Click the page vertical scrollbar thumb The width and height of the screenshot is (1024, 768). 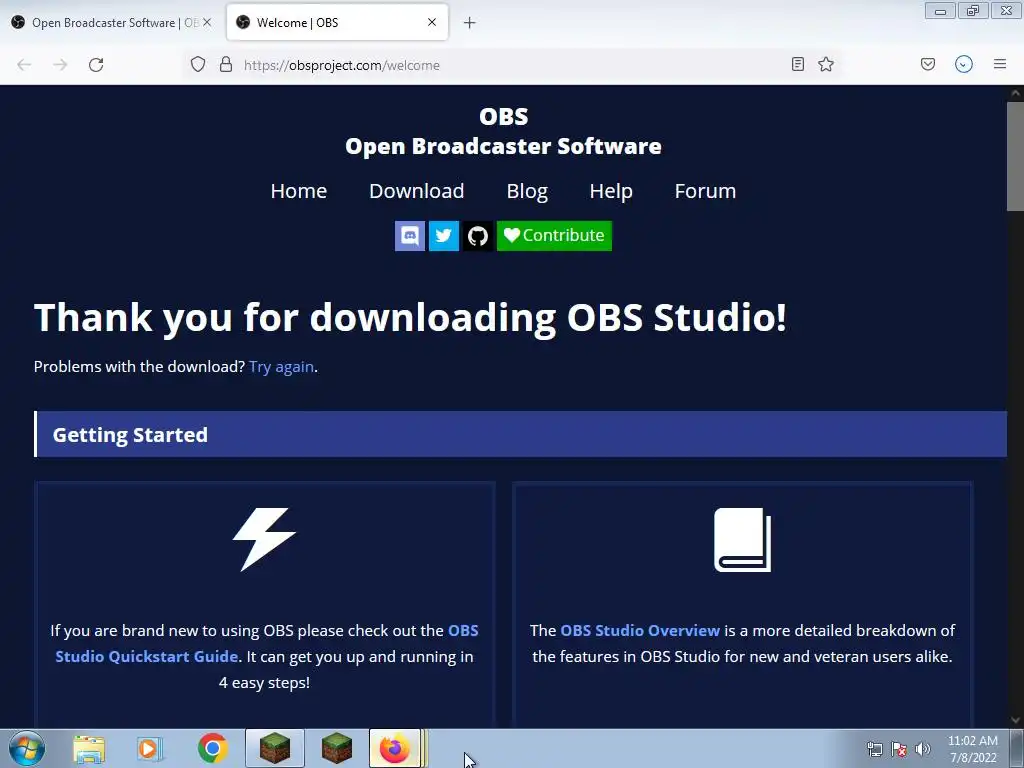pos(1015,157)
